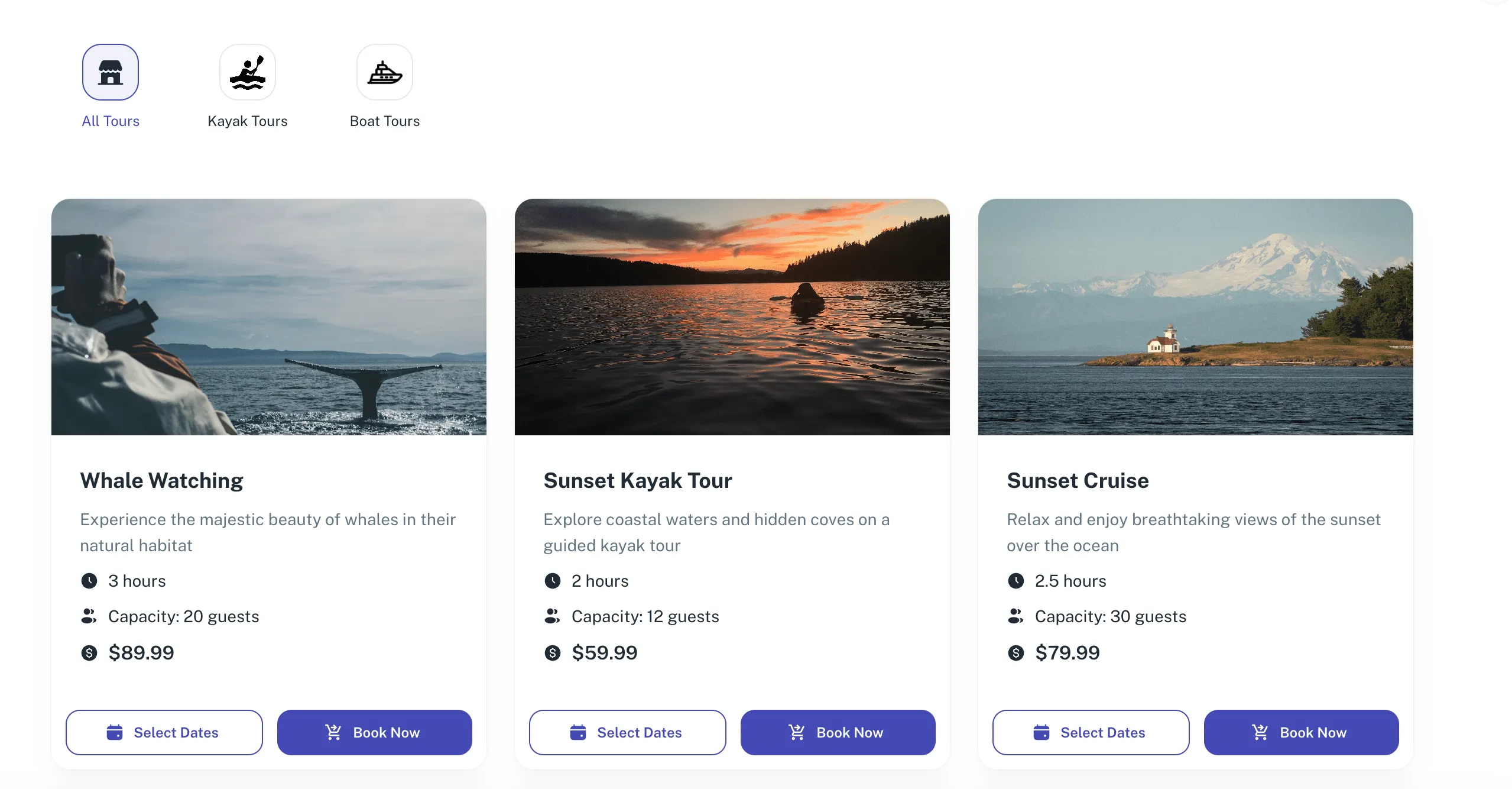
Task: Book Now for Whale Watching
Action: click(x=375, y=732)
